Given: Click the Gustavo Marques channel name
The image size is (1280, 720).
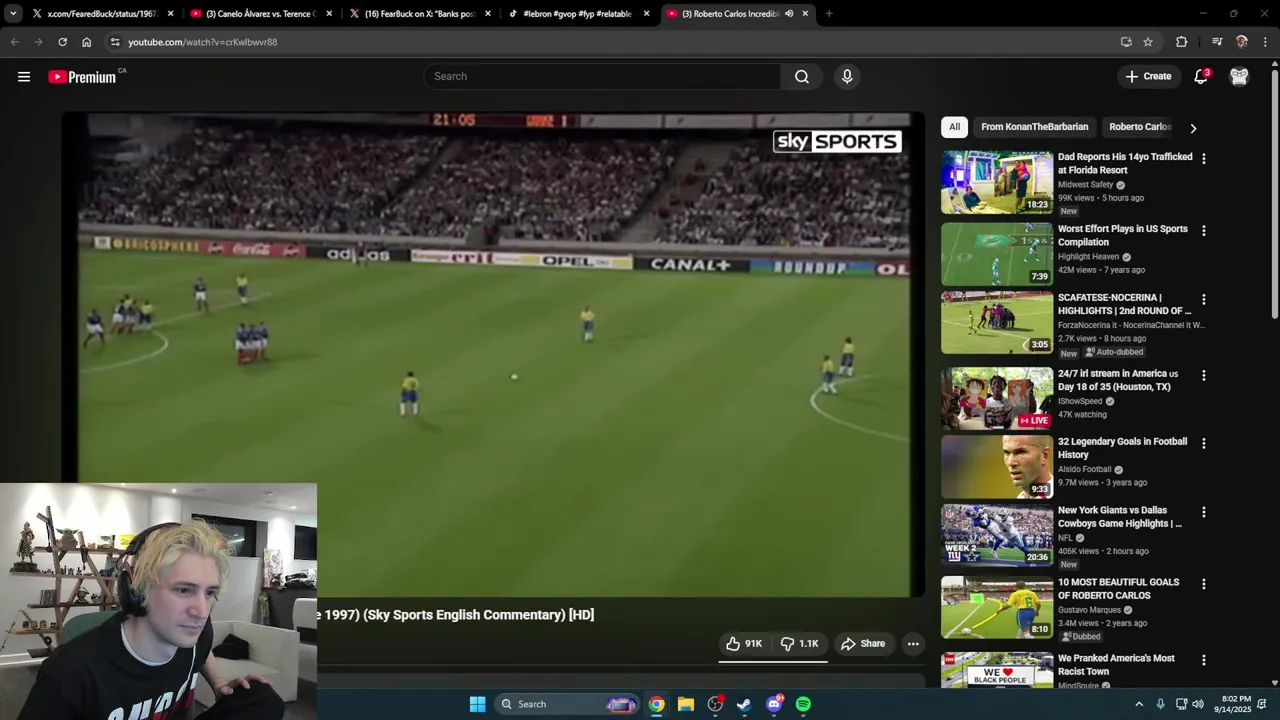Looking at the screenshot, I should coord(1090,610).
